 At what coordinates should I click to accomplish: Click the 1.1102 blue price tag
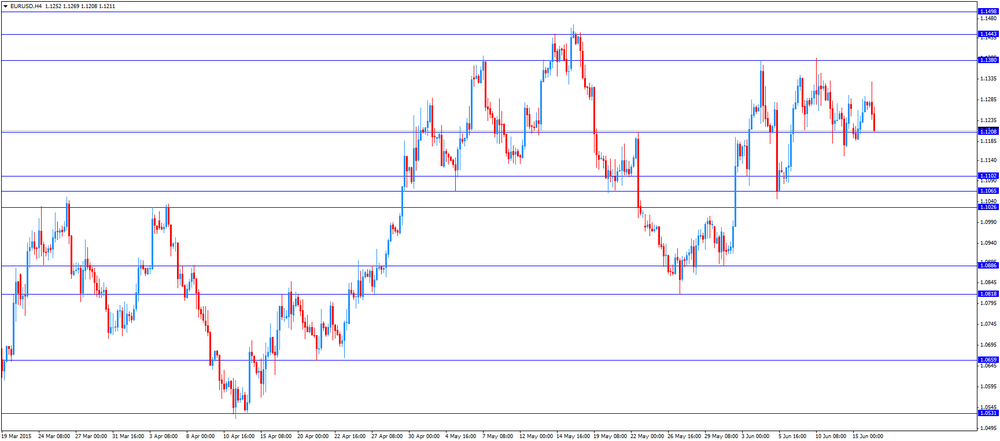click(x=988, y=176)
